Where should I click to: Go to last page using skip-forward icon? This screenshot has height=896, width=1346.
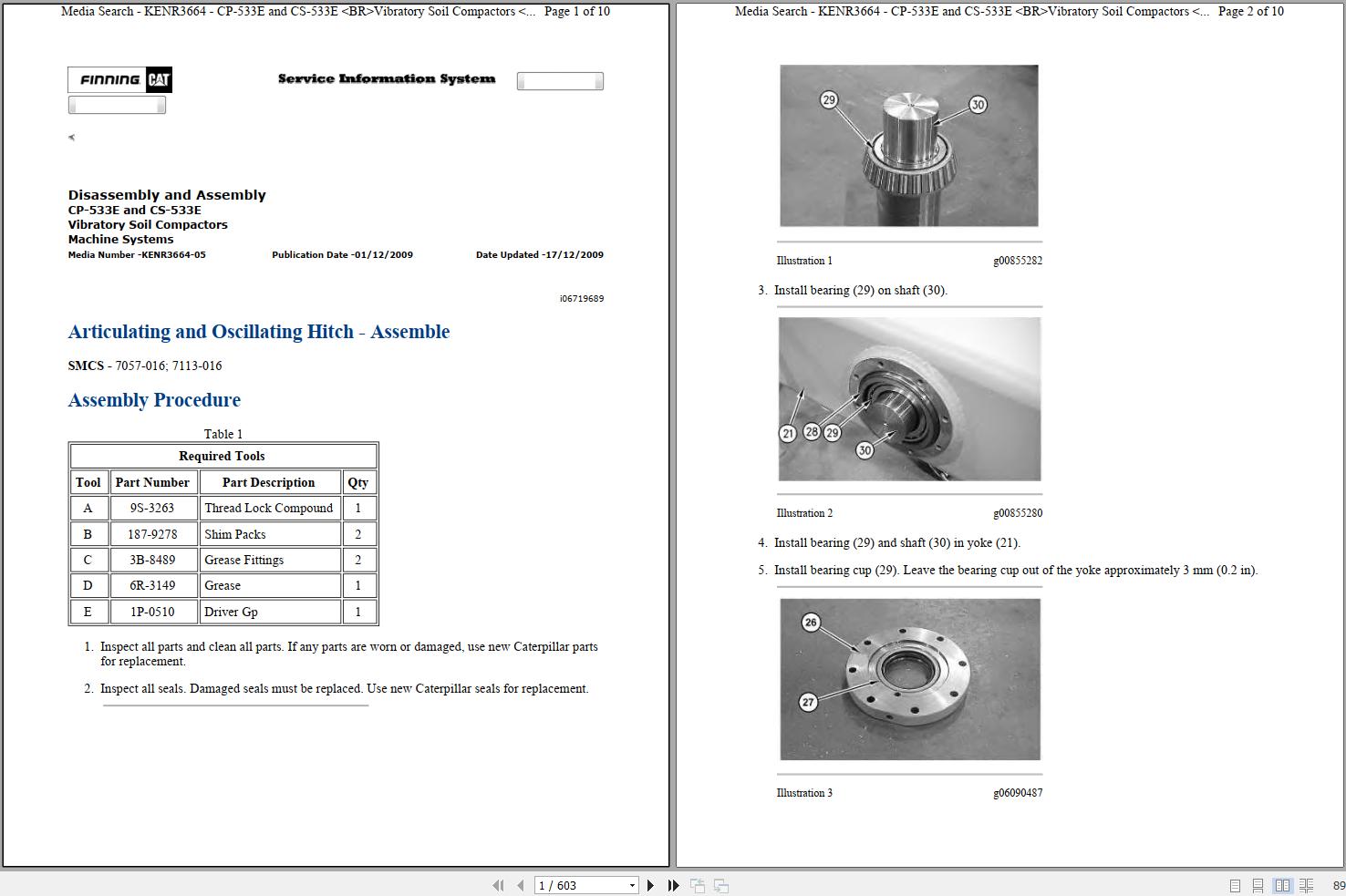672,885
